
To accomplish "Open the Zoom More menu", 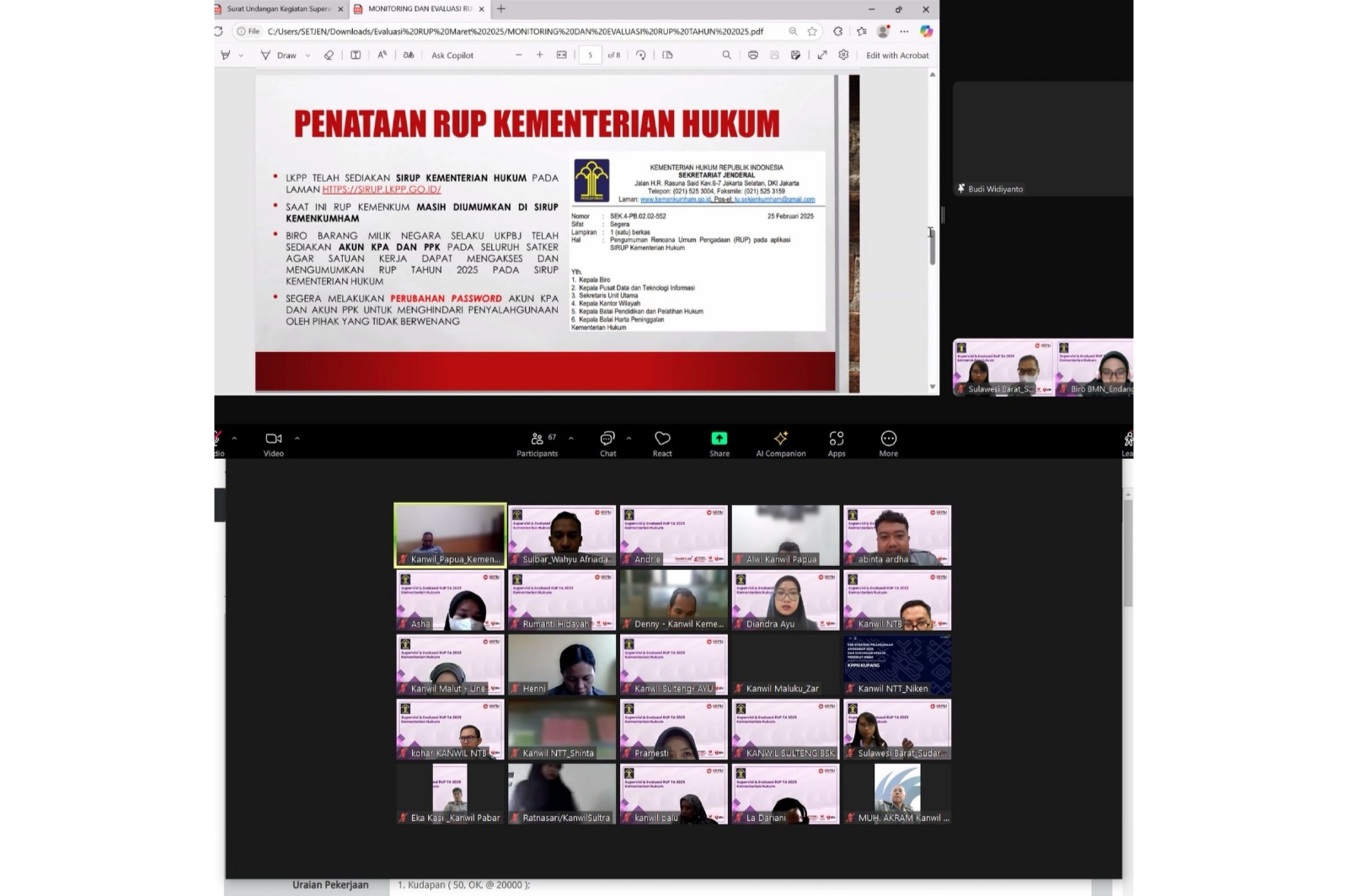I will pos(888,439).
